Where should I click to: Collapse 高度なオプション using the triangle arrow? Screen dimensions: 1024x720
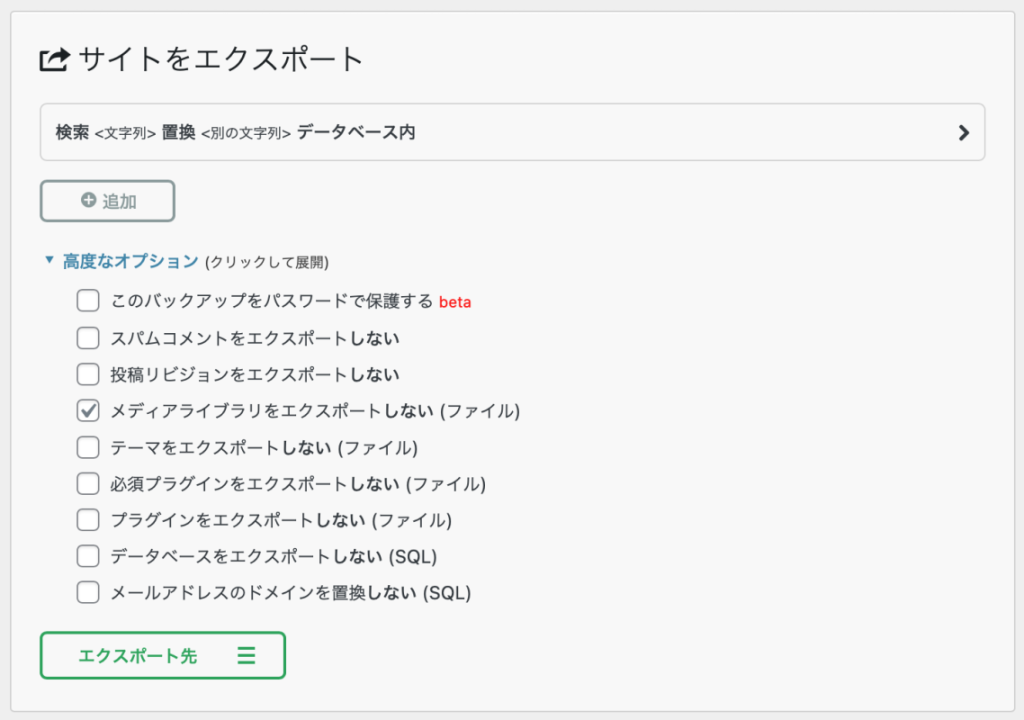pyautogui.click(x=48, y=260)
